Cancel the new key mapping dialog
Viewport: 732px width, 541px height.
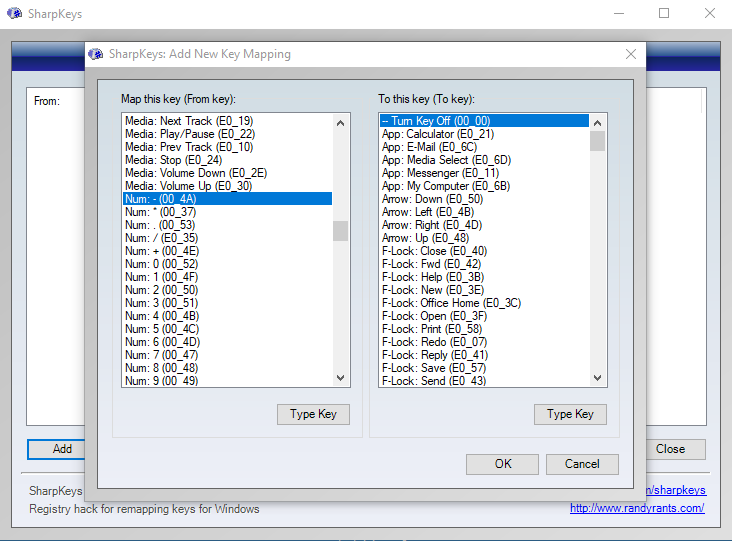(582, 464)
